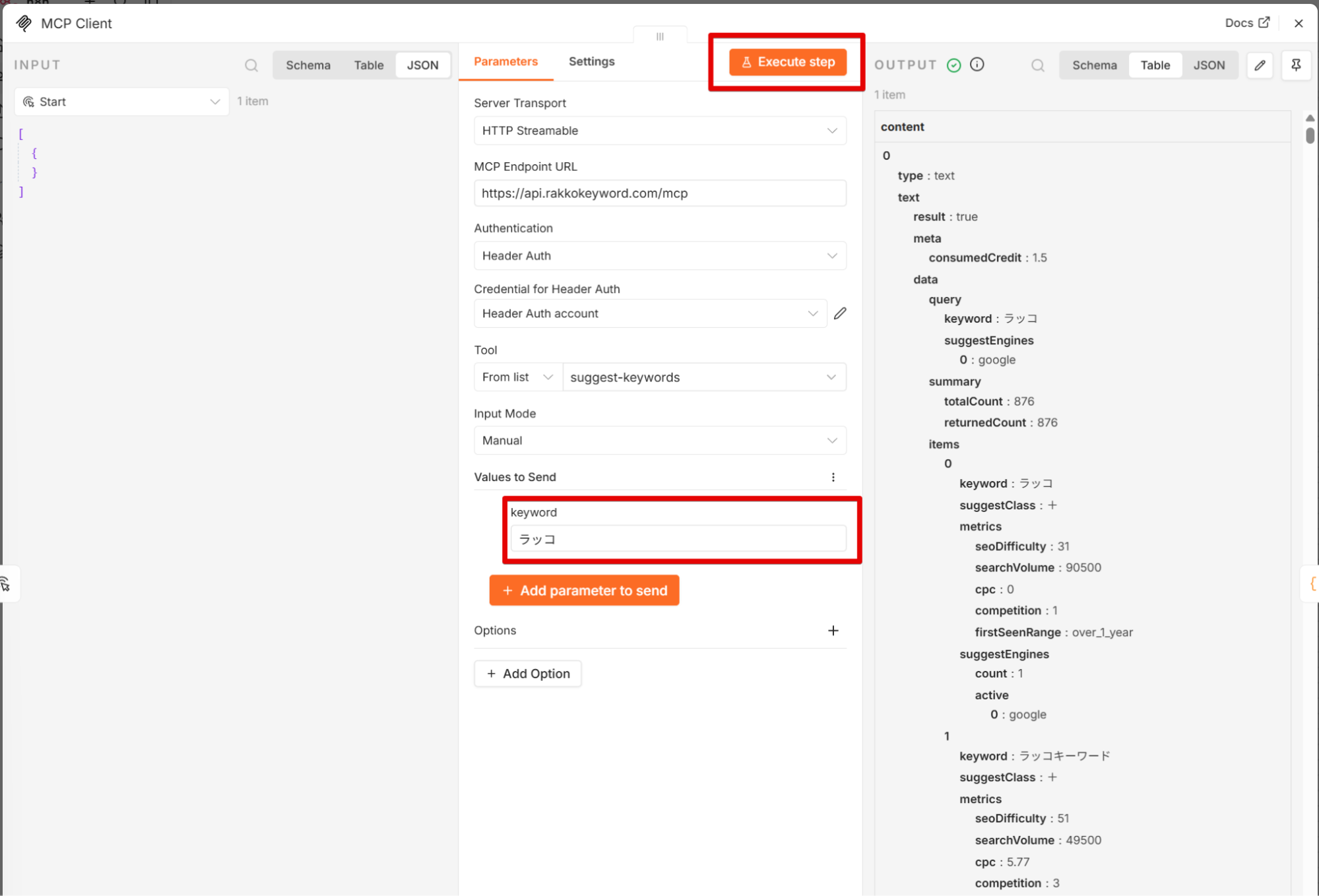The height and width of the screenshot is (896, 1319).
Task: Click the keyword value input field
Action: click(678, 539)
